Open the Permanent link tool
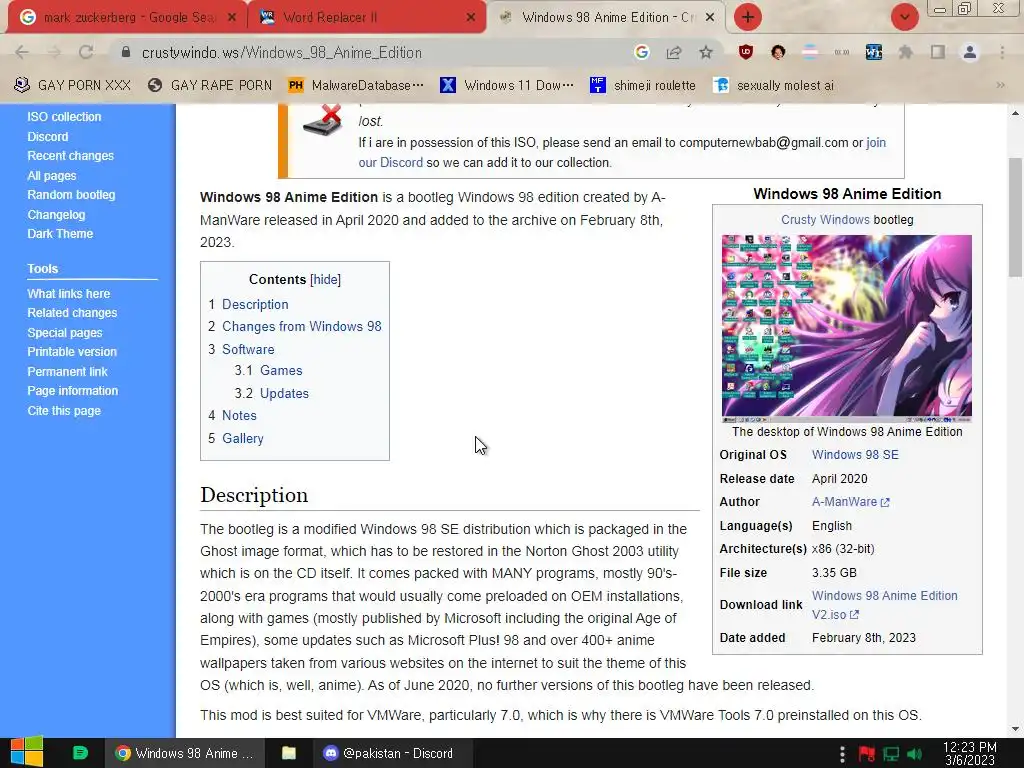The height and width of the screenshot is (768, 1024). [x=67, y=372]
